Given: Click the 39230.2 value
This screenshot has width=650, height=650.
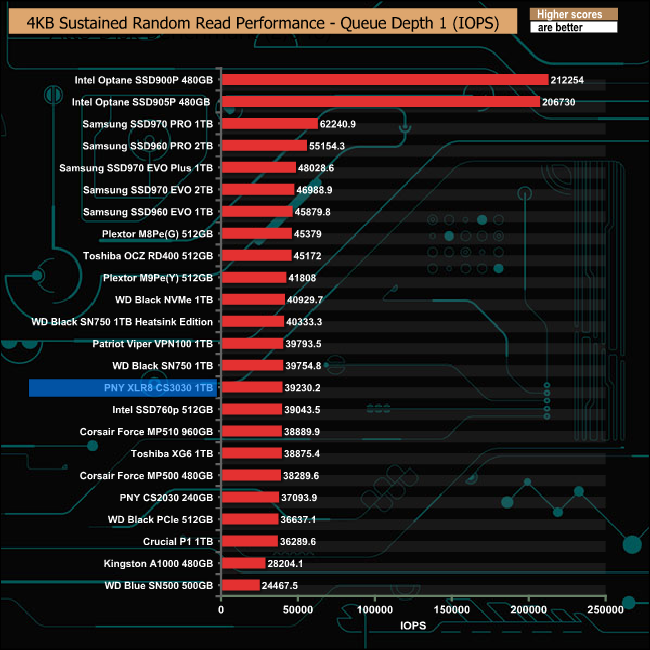Looking at the screenshot, I should pyautogui.click(x=302, y=388).
